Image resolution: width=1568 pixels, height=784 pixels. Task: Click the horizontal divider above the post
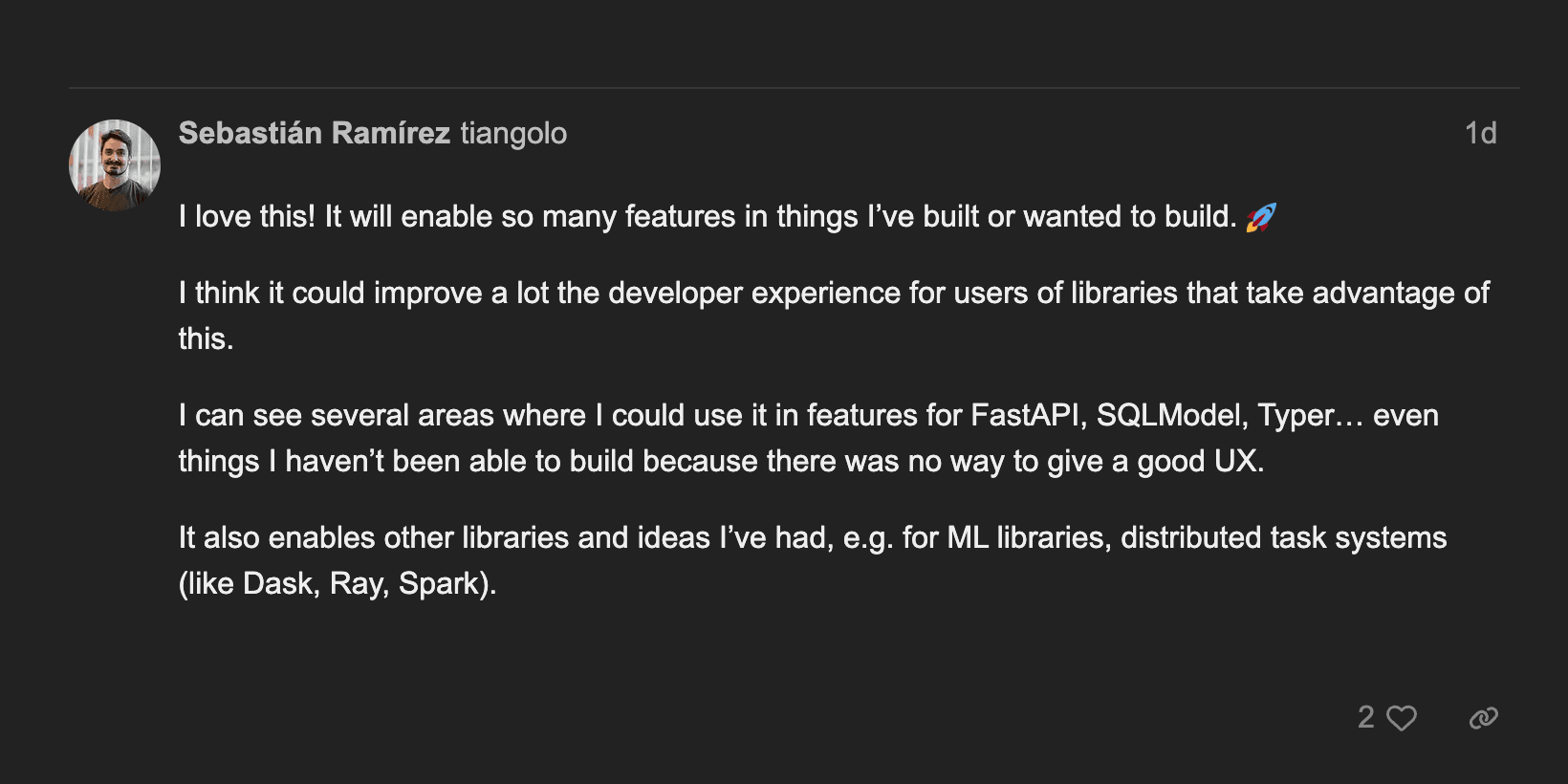[794, 88]
